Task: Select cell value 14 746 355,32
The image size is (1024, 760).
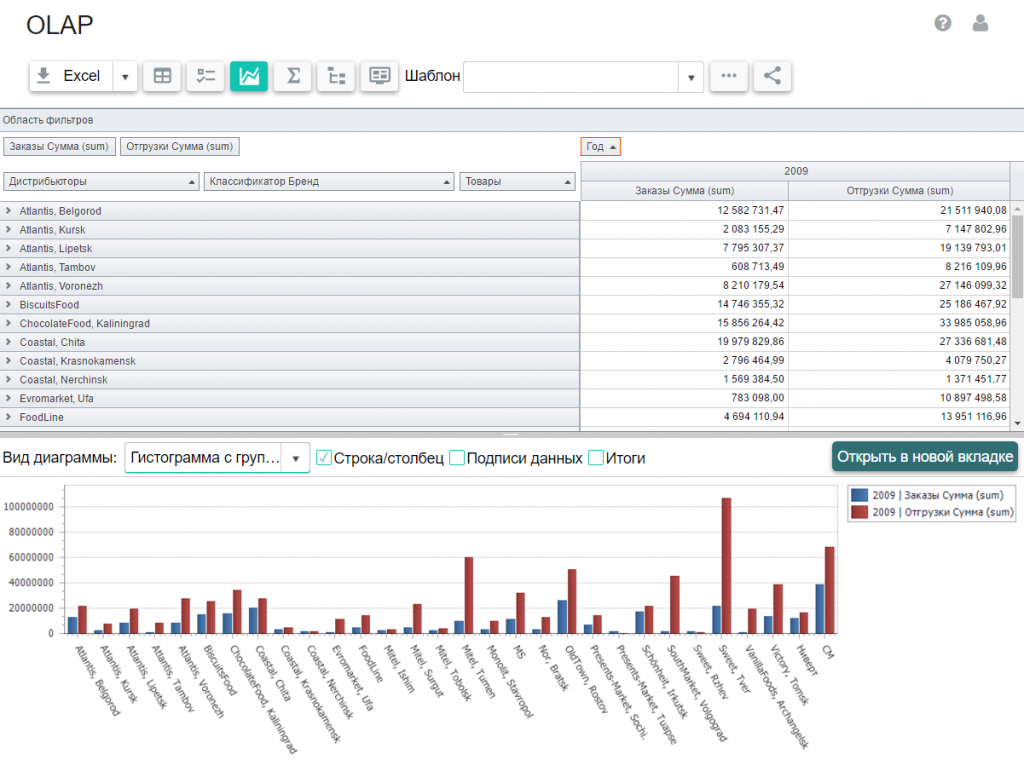Action: [684, 304]
